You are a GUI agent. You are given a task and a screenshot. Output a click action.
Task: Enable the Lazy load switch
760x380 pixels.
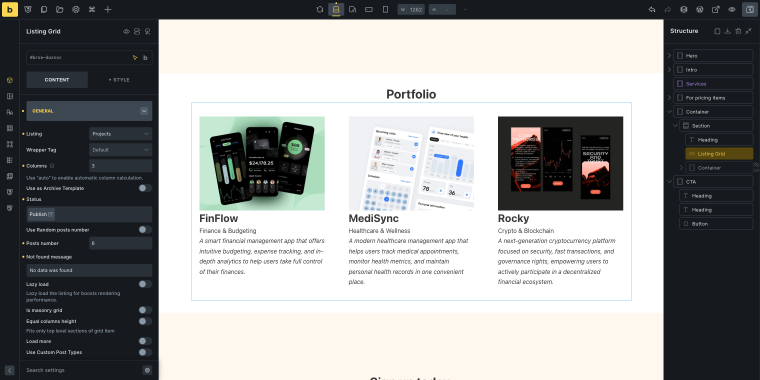[x=145, y=284]
